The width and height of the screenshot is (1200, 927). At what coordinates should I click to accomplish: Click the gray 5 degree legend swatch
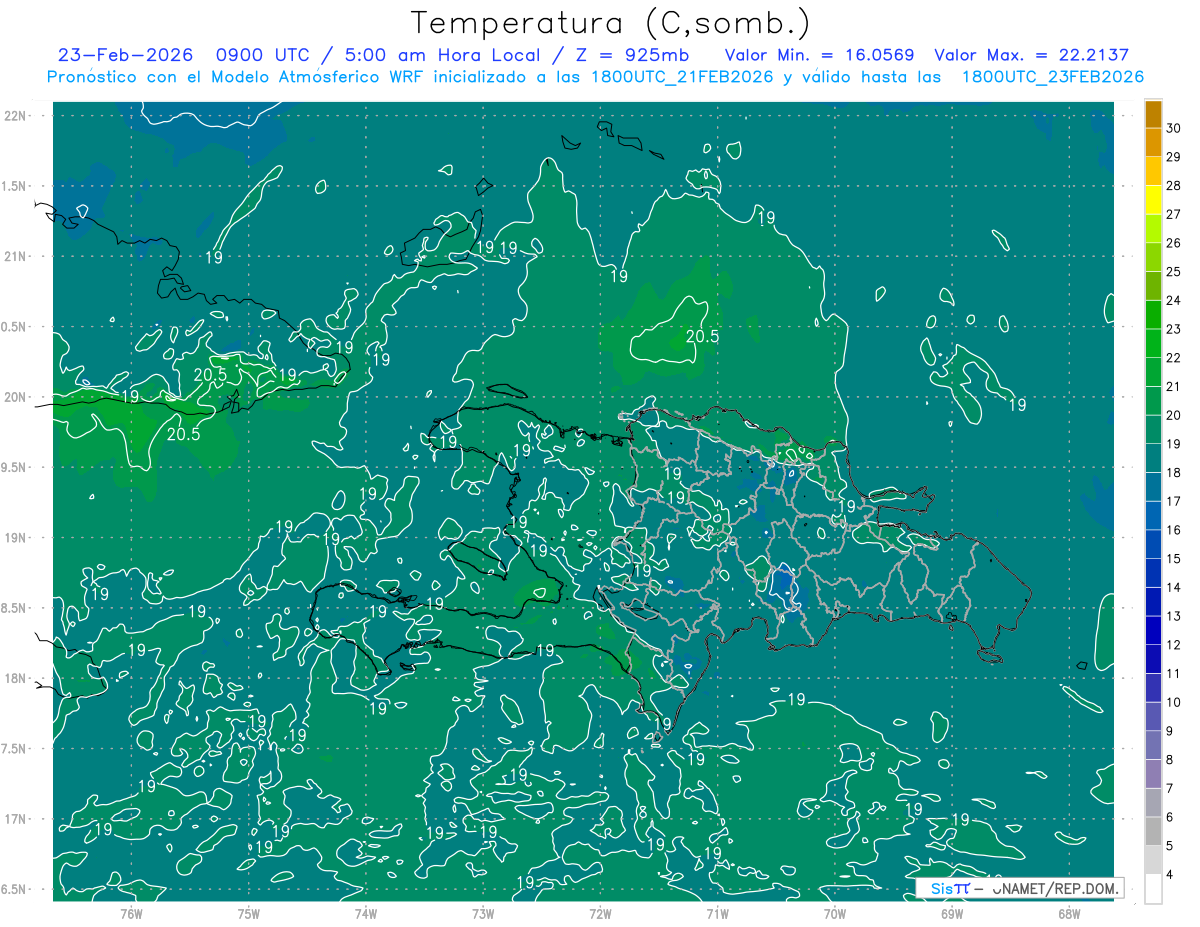point(1153,832)
